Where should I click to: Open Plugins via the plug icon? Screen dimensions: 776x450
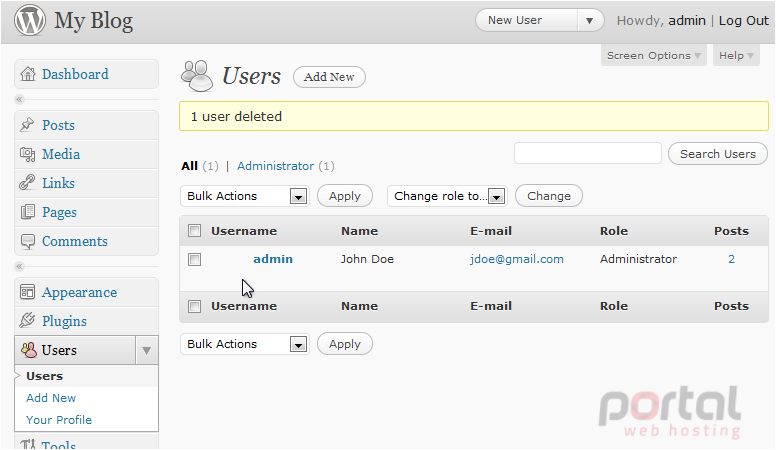tap(27, 321)
